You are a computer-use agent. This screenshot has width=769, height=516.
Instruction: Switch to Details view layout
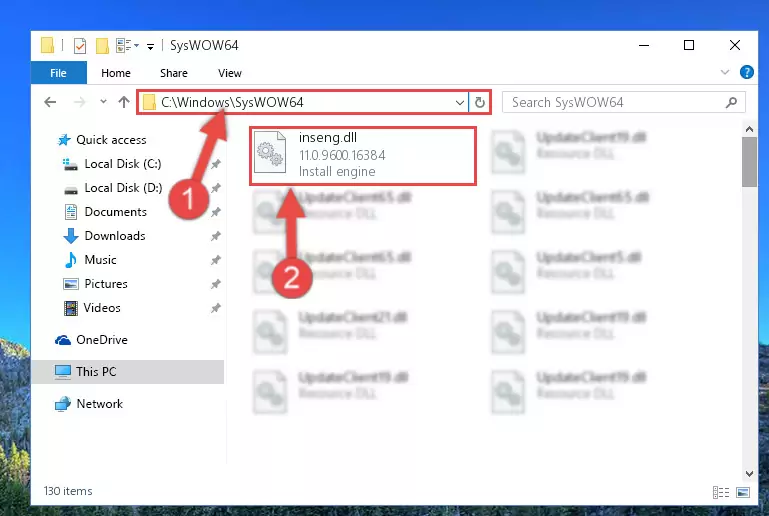[721, 492]
